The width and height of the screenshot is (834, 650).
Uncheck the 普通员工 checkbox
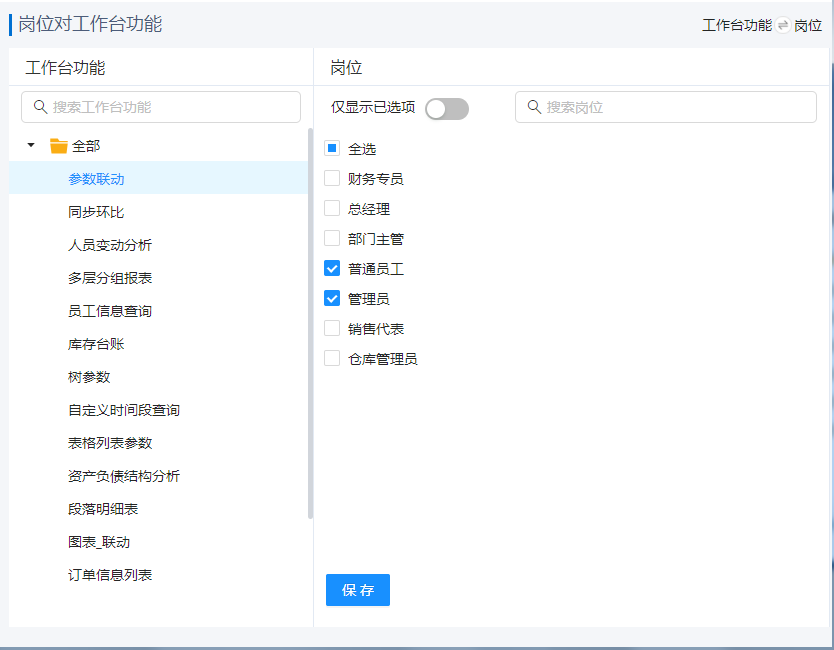click(332, 269)
